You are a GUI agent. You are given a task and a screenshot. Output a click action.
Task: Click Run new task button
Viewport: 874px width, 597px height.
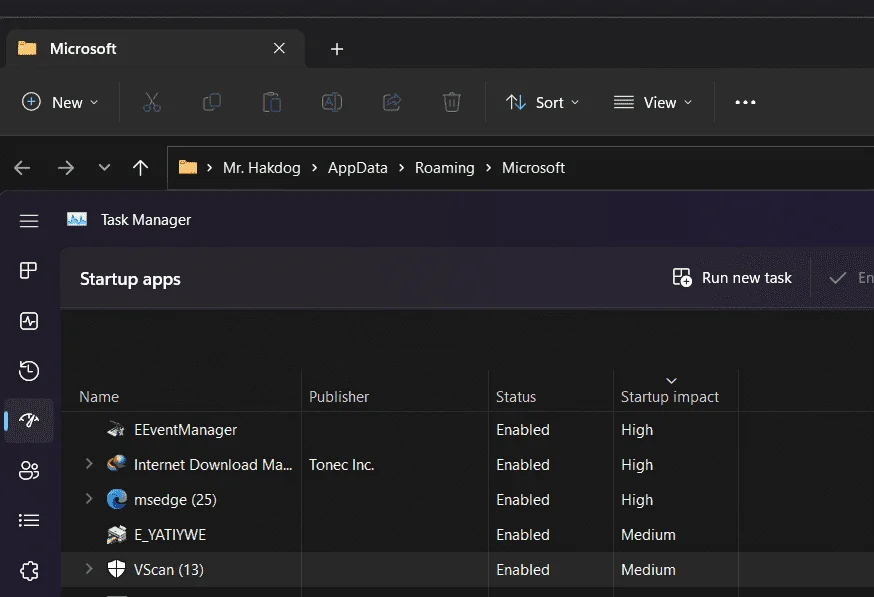(x=732, y=278)
